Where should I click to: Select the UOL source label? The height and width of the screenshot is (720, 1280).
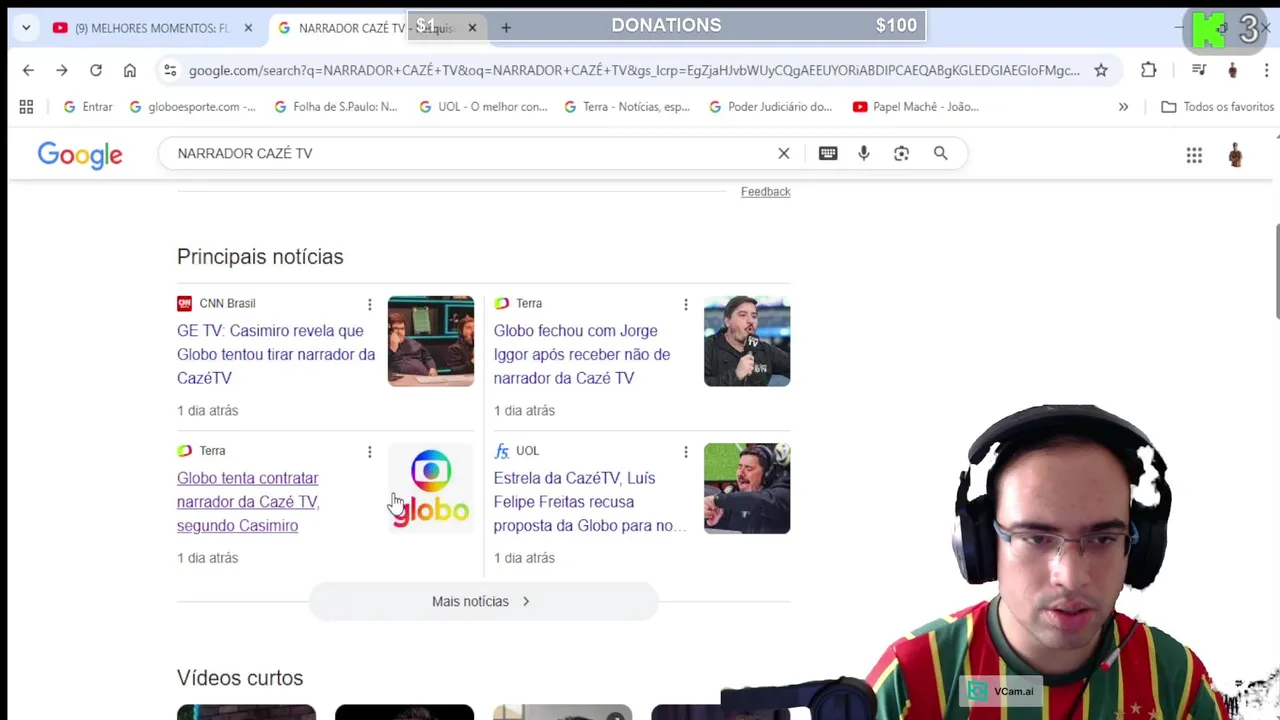click(x=527, y=451)
